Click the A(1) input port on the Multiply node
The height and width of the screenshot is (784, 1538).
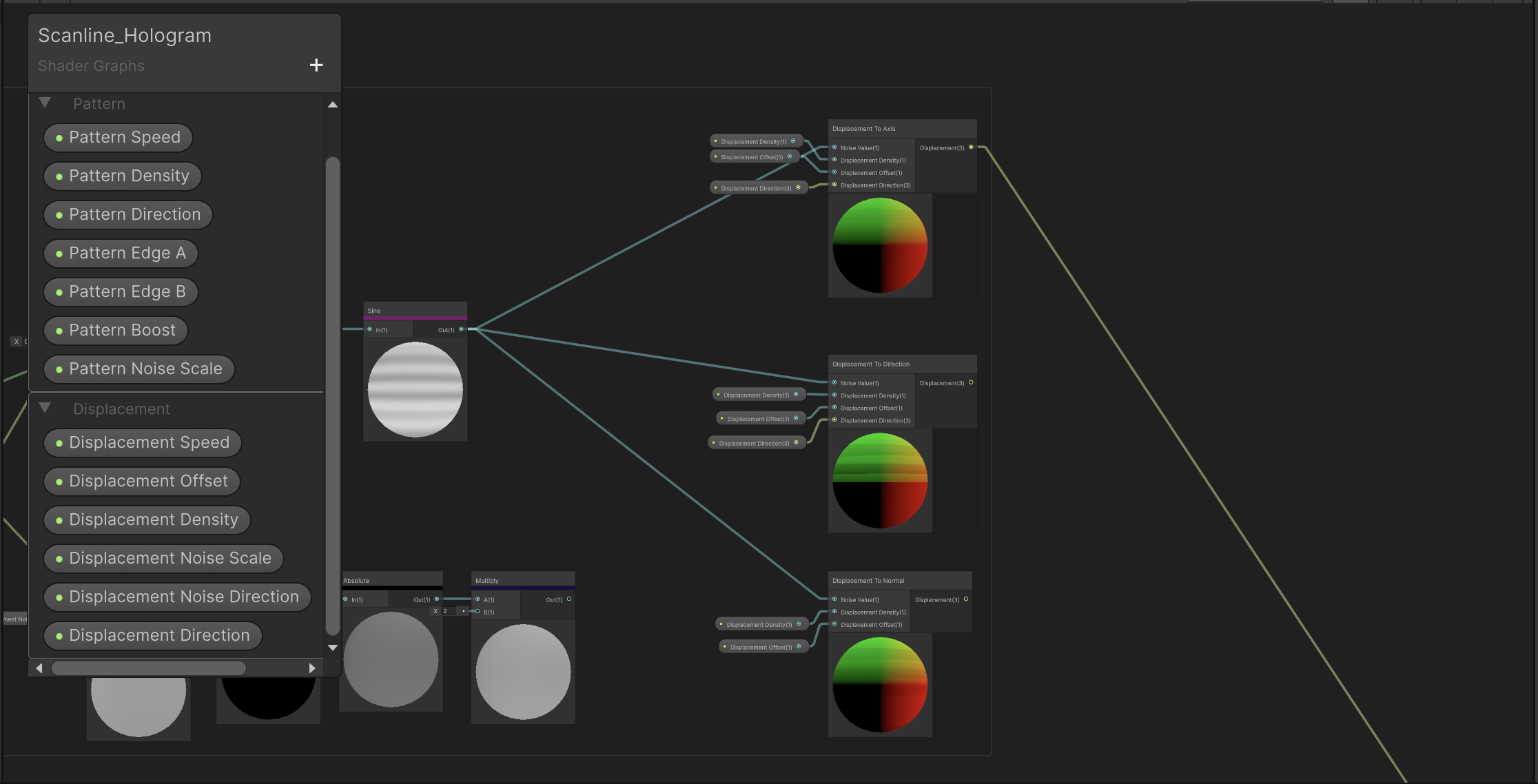478,599
